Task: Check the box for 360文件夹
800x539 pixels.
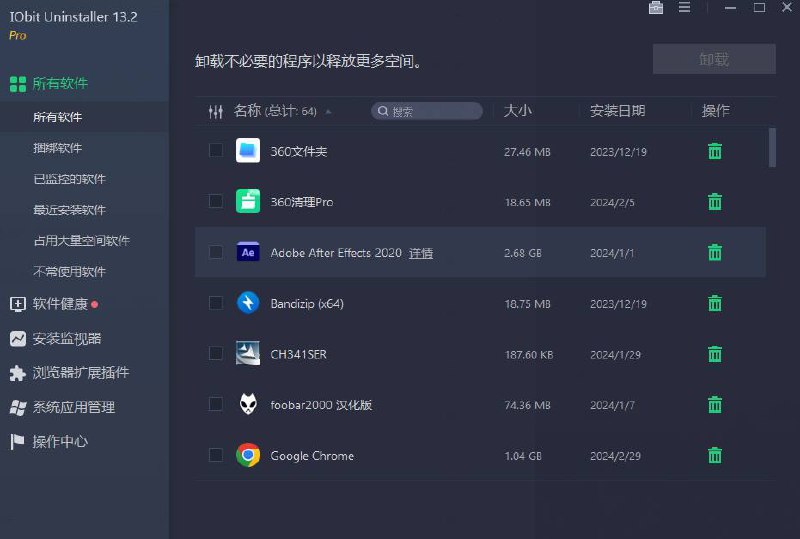Action: [x=216, y=151]
